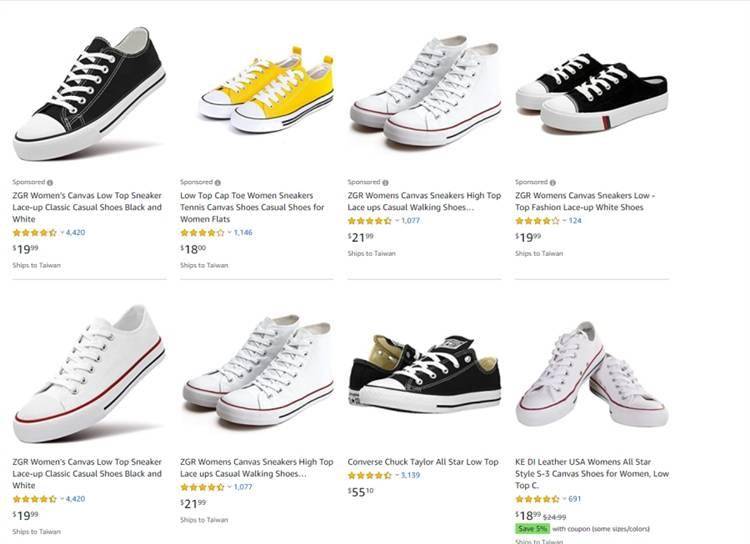View the 3,139 reviews for Converse shoes
This screenshot has height=544, width=750.
coord(410,475)
